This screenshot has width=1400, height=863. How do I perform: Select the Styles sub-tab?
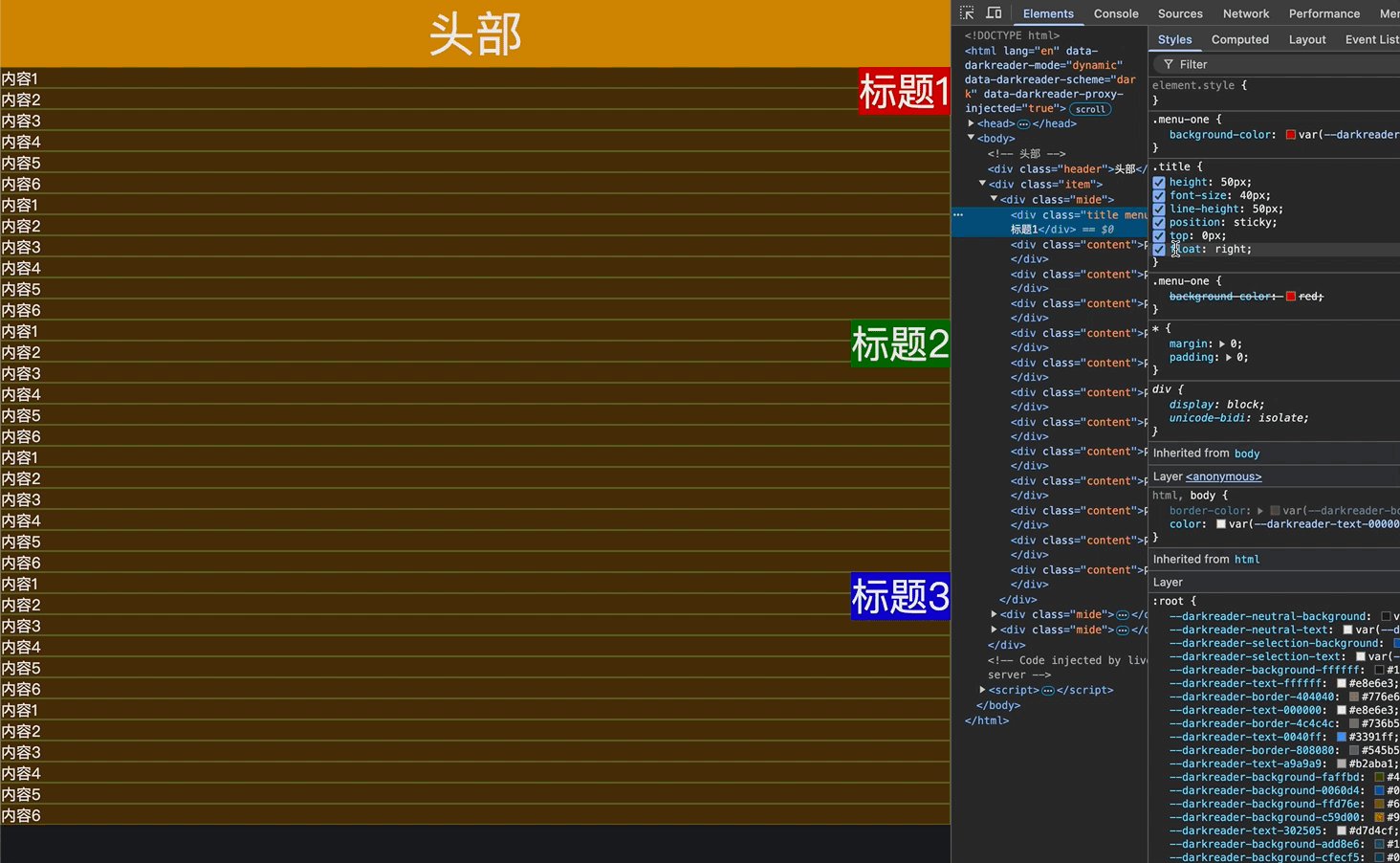tap(1174, 39)
